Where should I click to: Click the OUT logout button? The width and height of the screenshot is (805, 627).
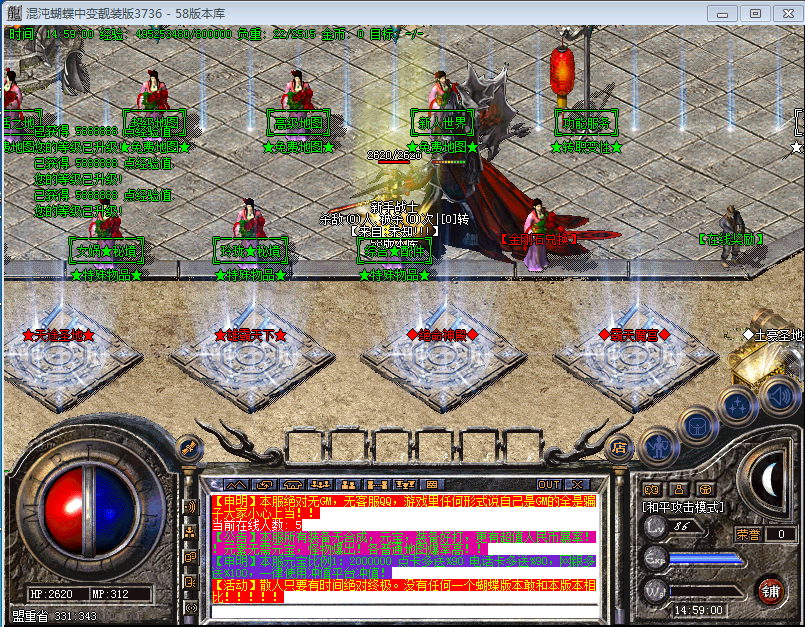click(x=549, y=485)
